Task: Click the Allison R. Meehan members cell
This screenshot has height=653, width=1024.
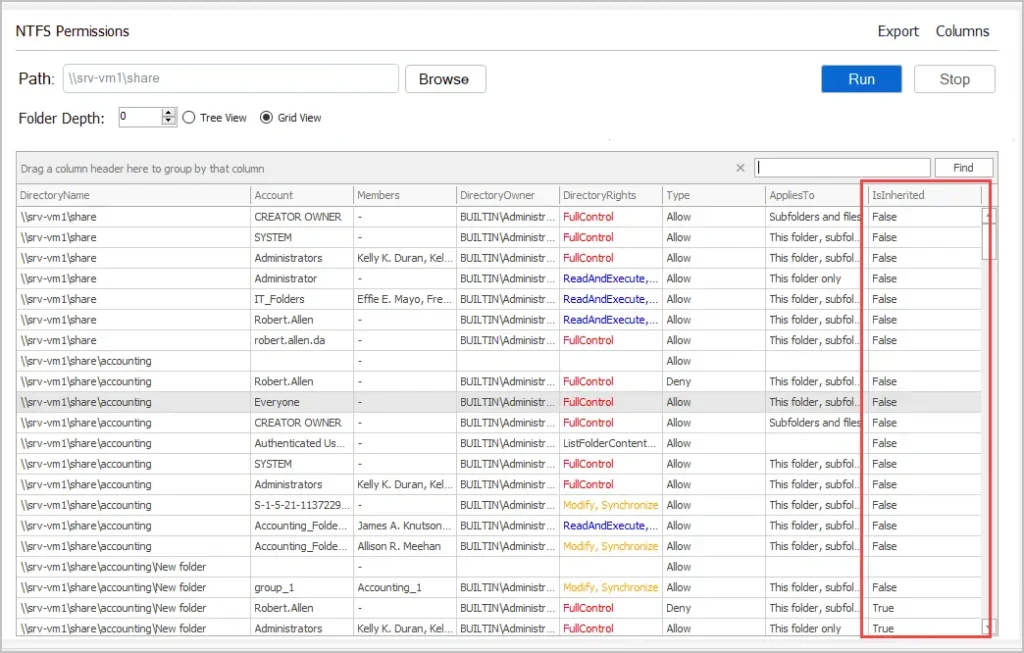Action: tap(404, 547)
